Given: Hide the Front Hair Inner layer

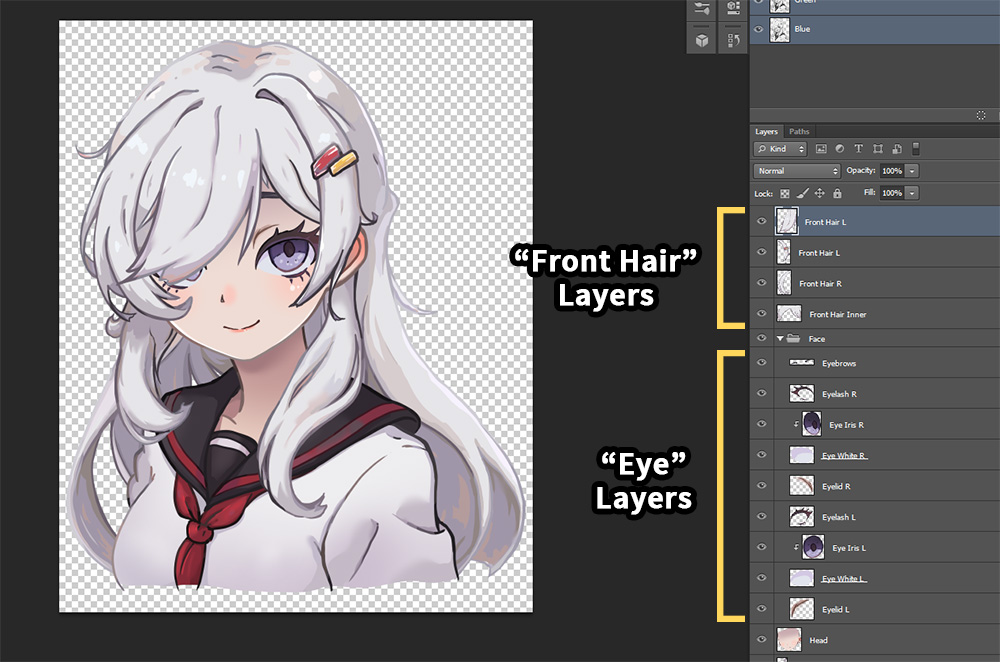Looking at the screenshot, I should coord(761,313).
